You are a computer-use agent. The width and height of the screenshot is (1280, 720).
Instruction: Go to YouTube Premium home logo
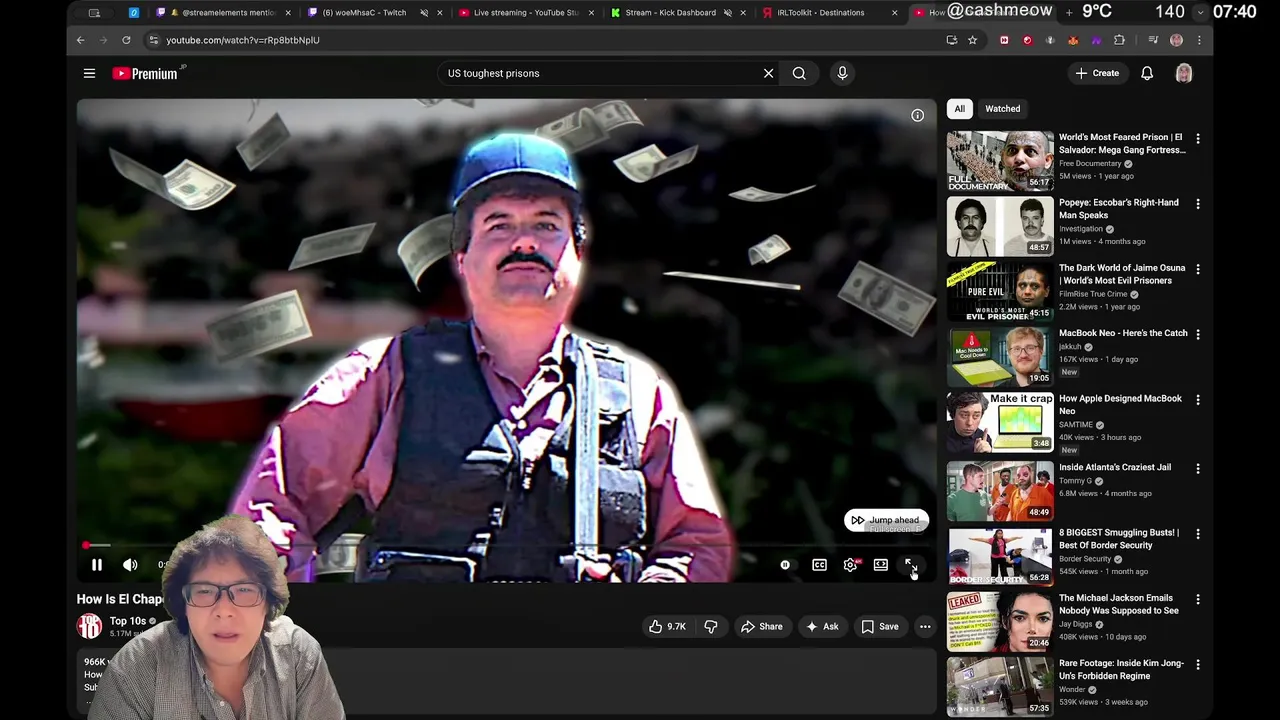click(148, 73)
